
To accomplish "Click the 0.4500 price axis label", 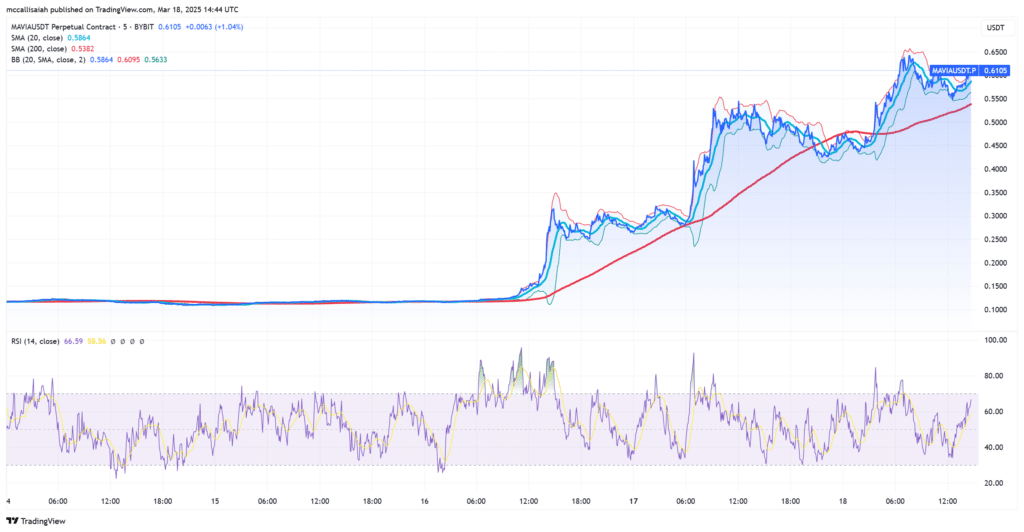I will (995, 146).
